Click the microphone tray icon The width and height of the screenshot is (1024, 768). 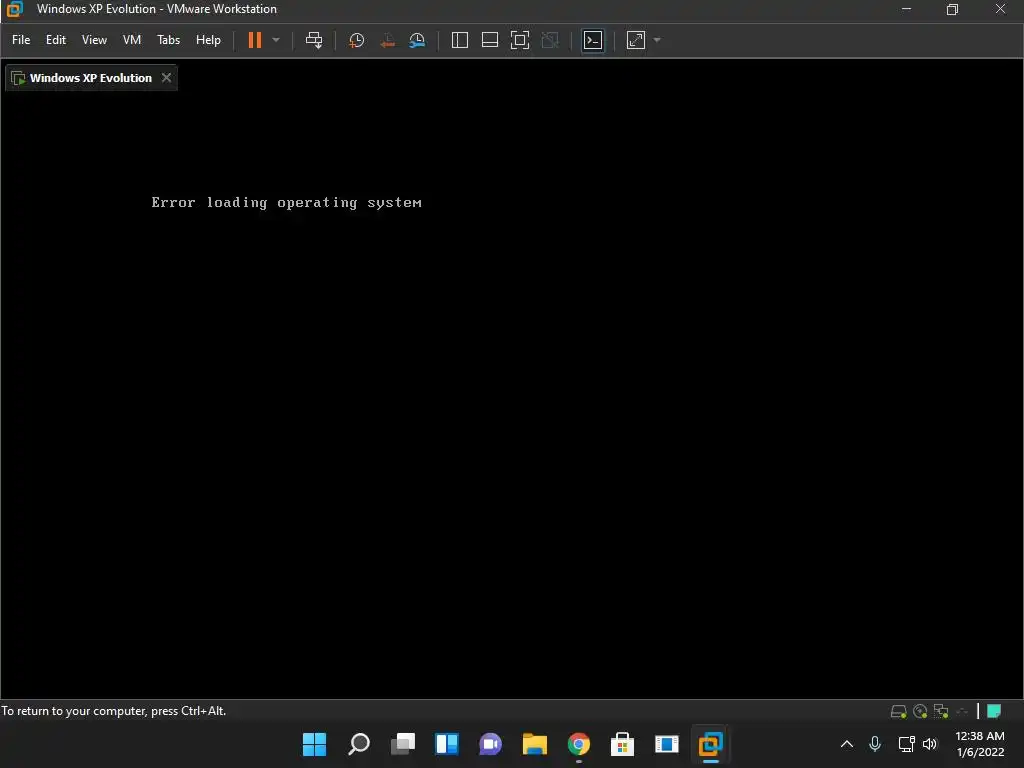[x=875, y=744]
